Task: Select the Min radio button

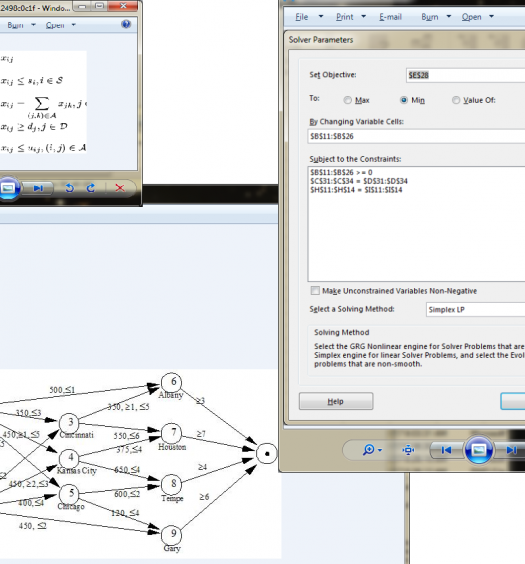Action: pyautogui.click(x=404, y=100)
